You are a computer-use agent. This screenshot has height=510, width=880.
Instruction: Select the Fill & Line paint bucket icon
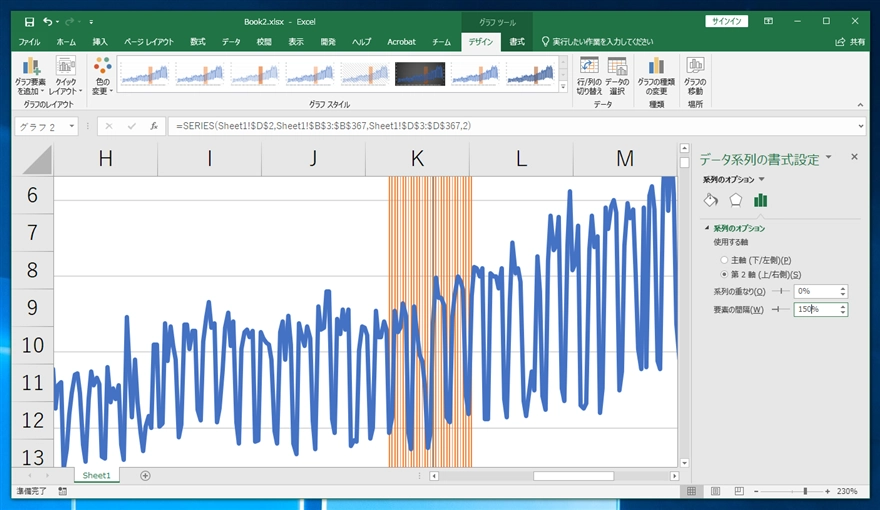coord(711,200)
